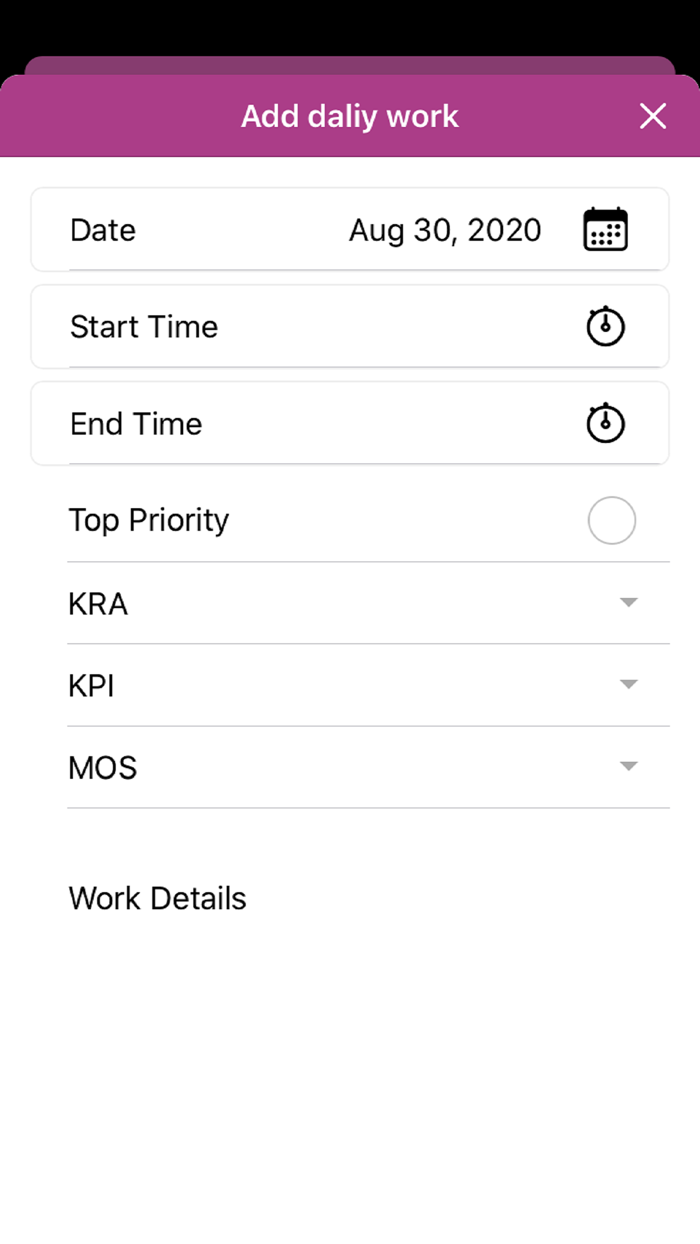This screenshot has height=1244, width=700.
Task: Focus the Work Details field
Action: (157, 898)
